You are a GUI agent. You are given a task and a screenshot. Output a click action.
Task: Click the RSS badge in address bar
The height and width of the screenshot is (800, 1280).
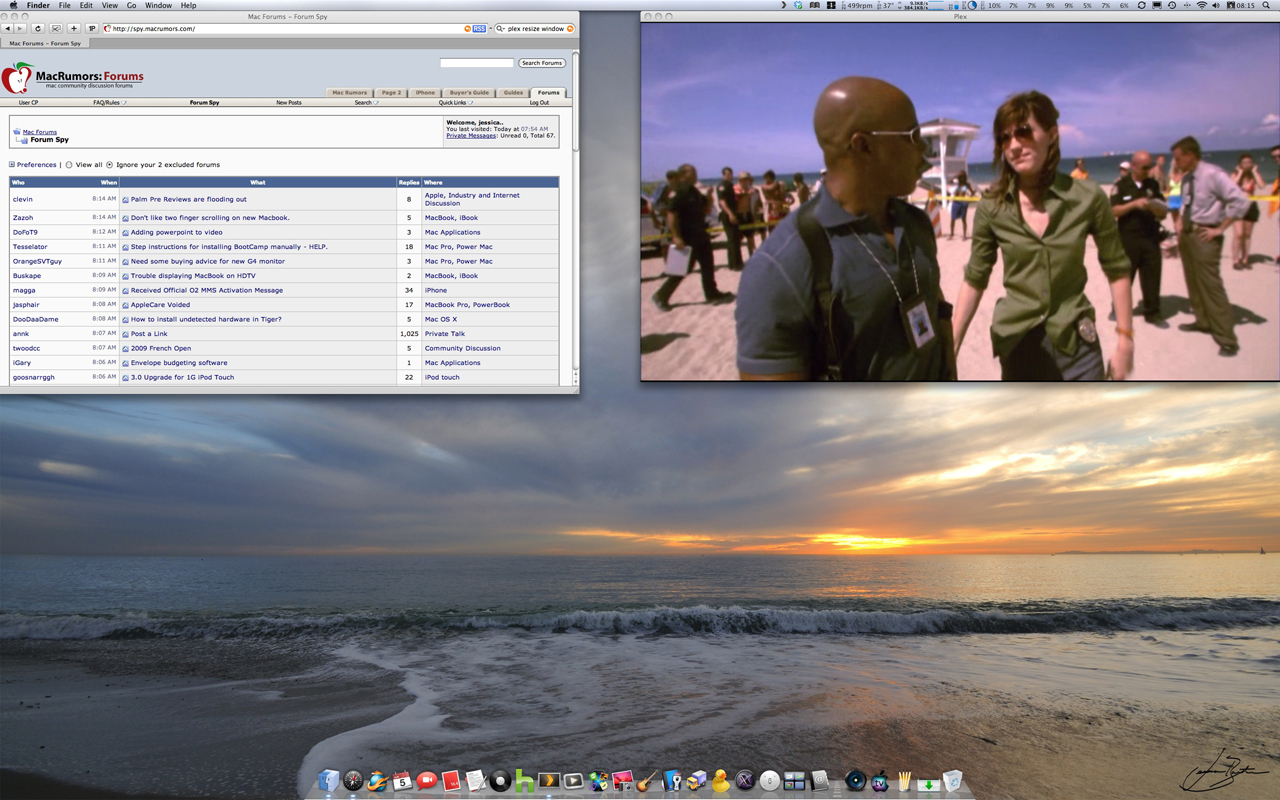point(479,29)
